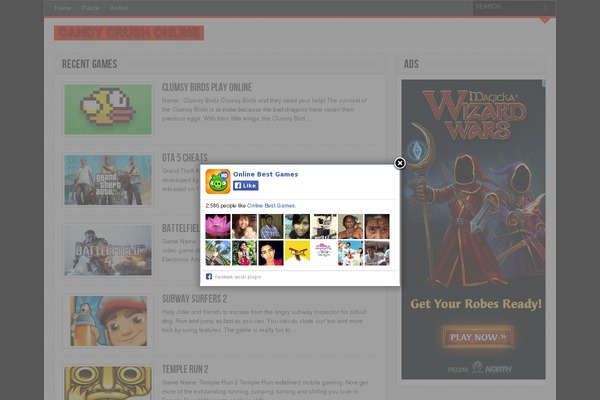Open the Subway Surfers 2 title
Screen dimensions: 600x400
click(x=194, y=299)
